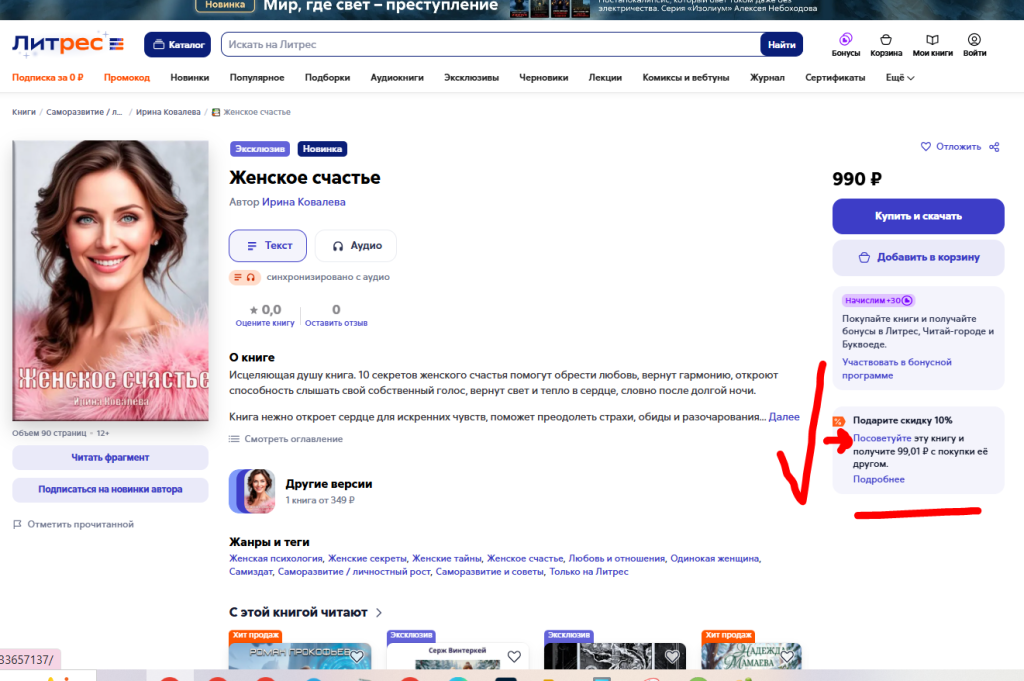
Task: Open Мои книги icon in header
Action: tap(932, 41)
